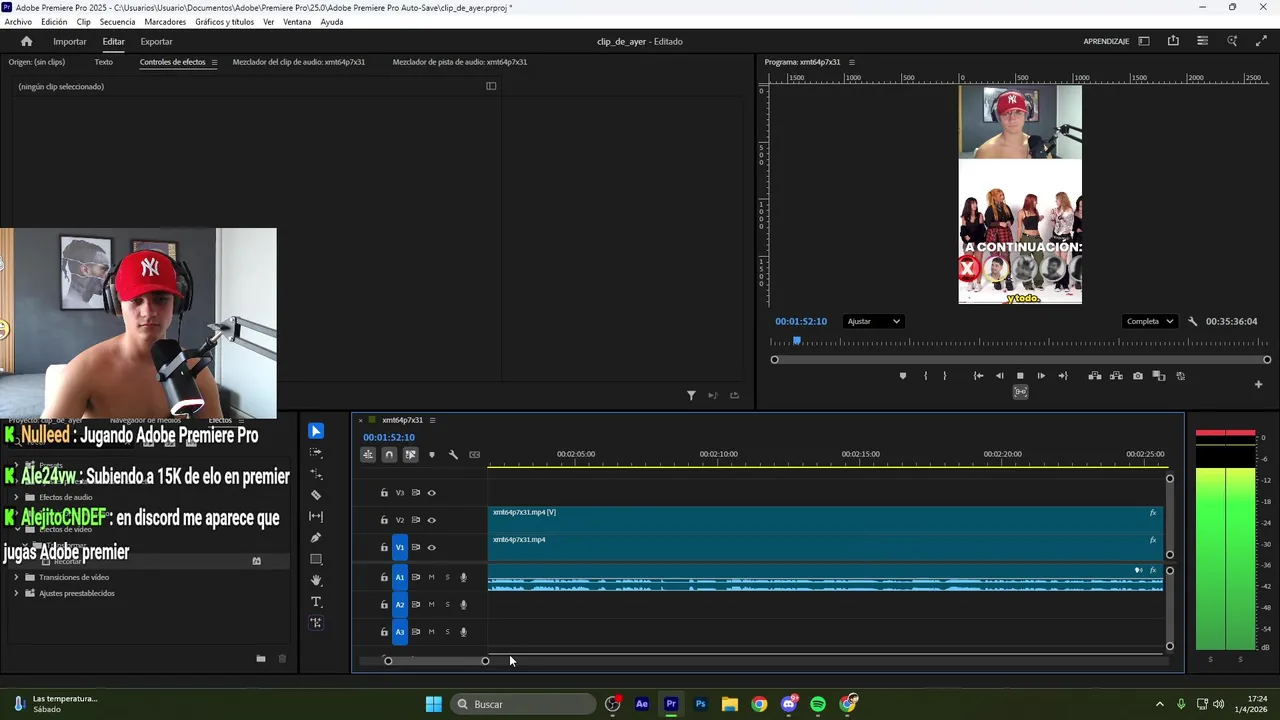Open Controles de efectos panel menu
The height and width of the screenshot is (720, 1280).
coord(214,62)
